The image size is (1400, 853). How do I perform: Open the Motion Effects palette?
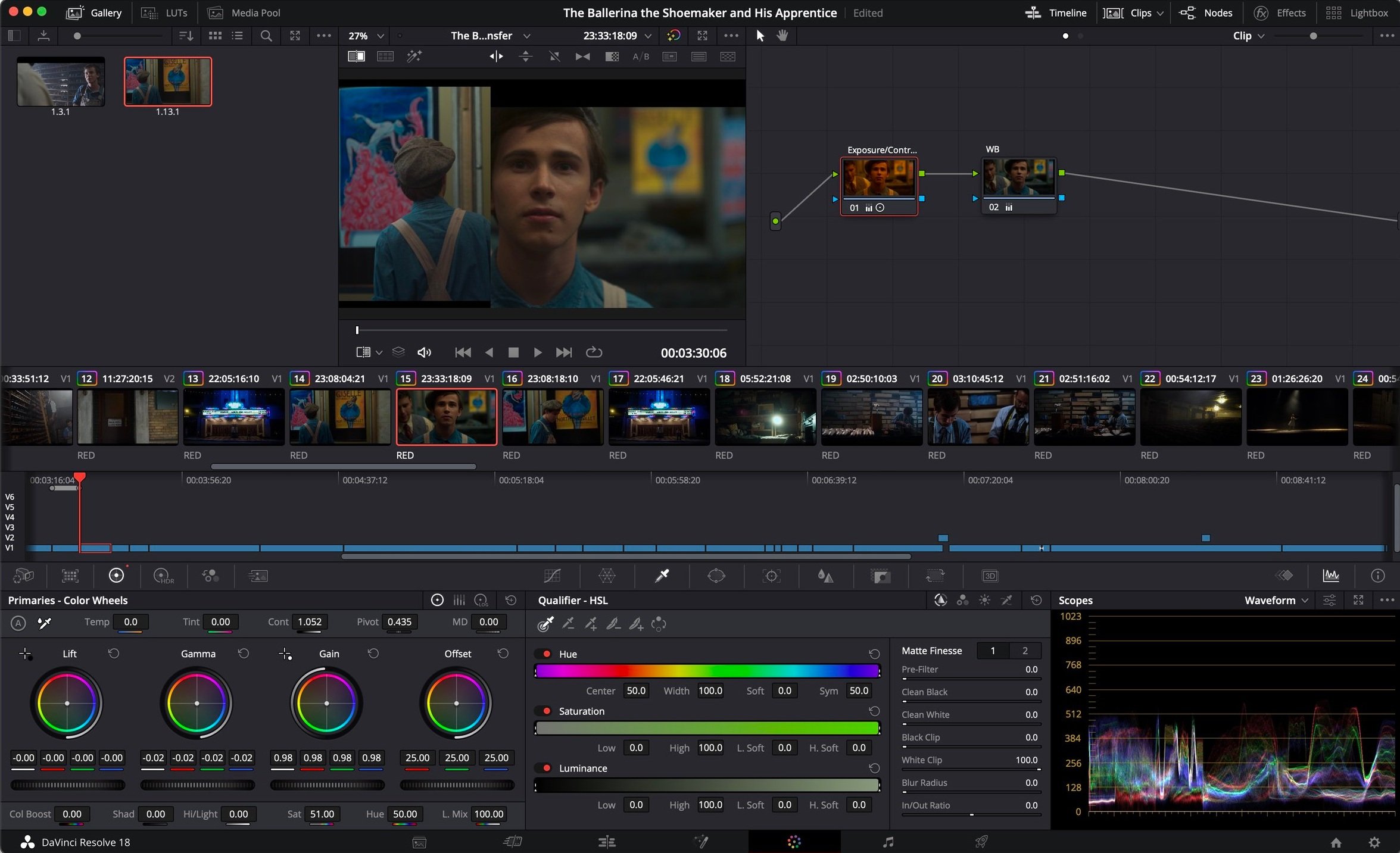pyautogui.click(x=257, y=576)
